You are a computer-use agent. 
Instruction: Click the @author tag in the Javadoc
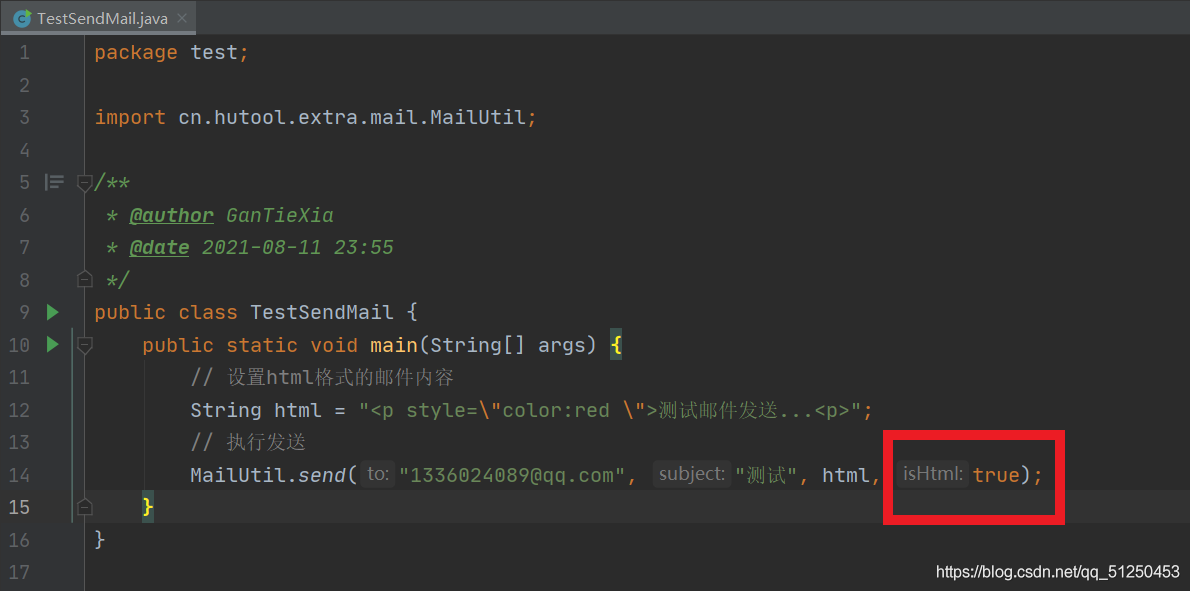[x=172, y=216]
